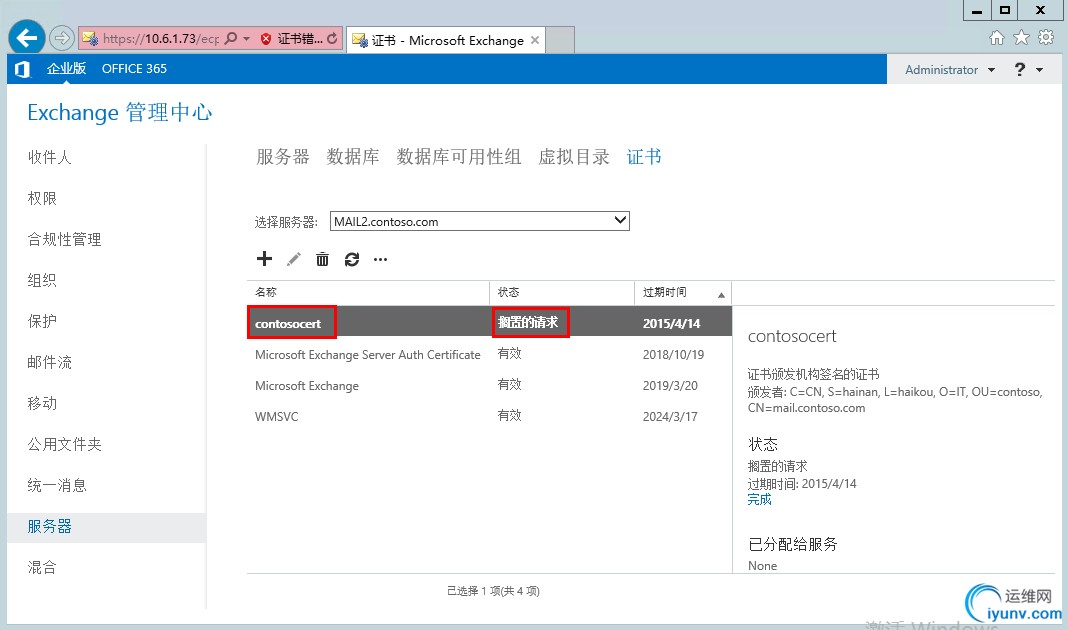Open a new browser tab
The width and height of the screenshot is (1068, 630).
[x=561, y=40]
